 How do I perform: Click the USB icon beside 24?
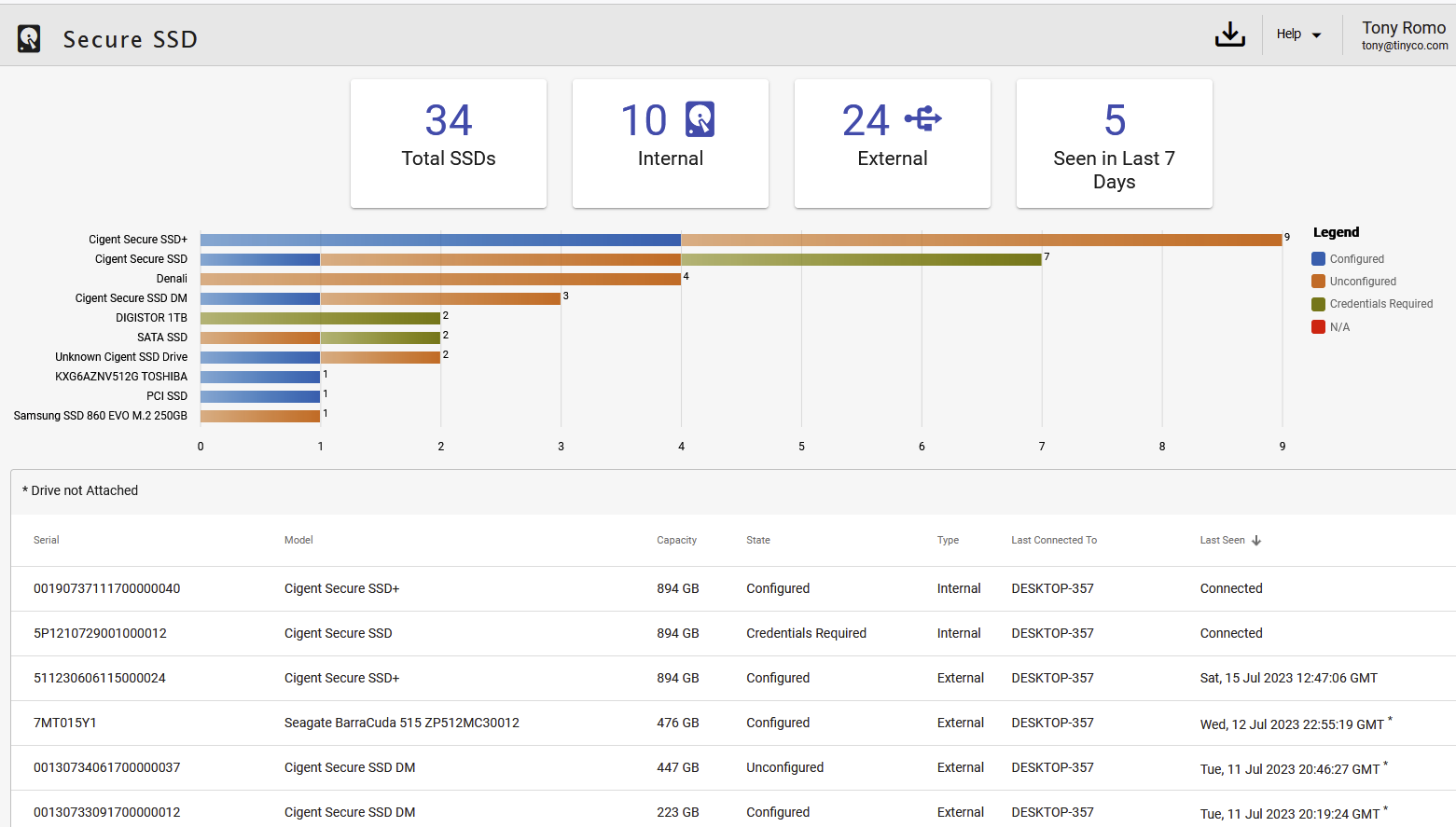[922, 118]
